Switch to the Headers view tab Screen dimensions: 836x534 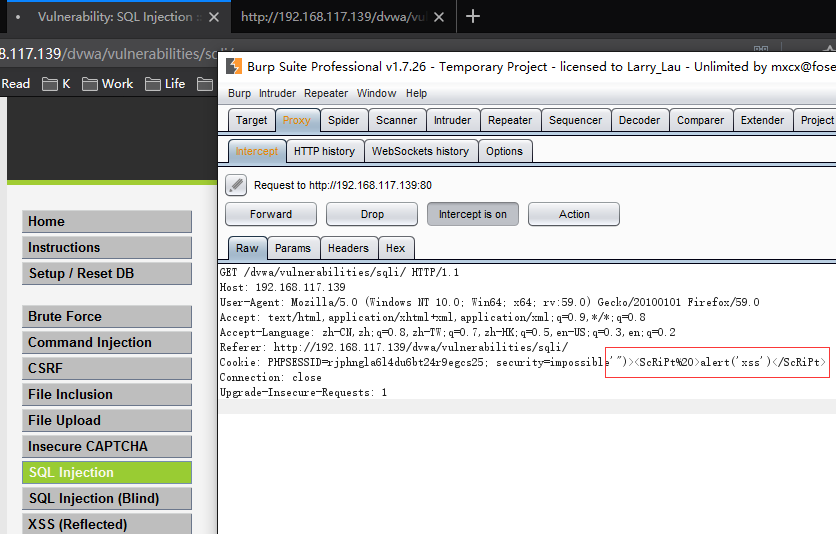348,248
